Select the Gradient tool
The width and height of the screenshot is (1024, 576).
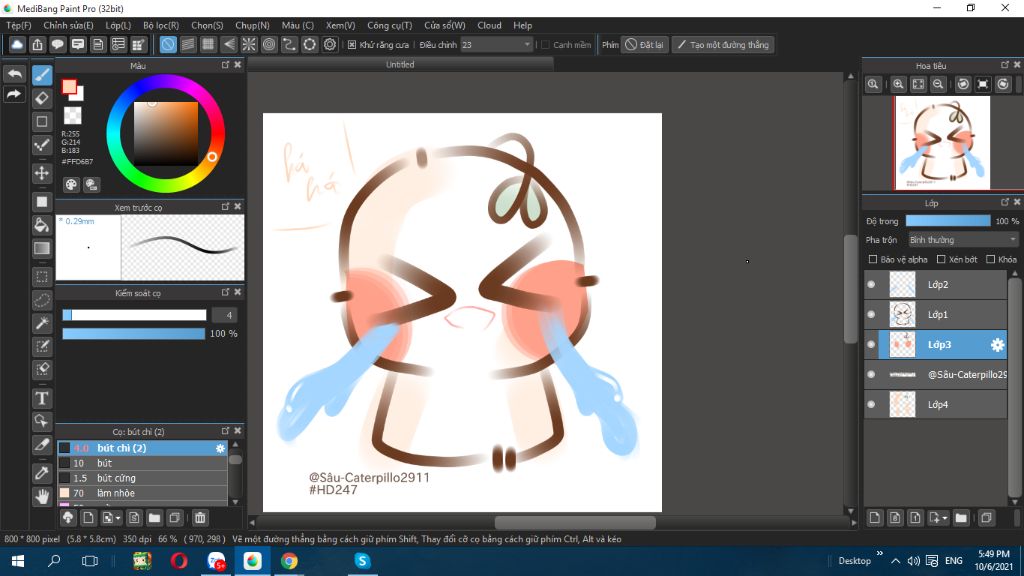42,248
